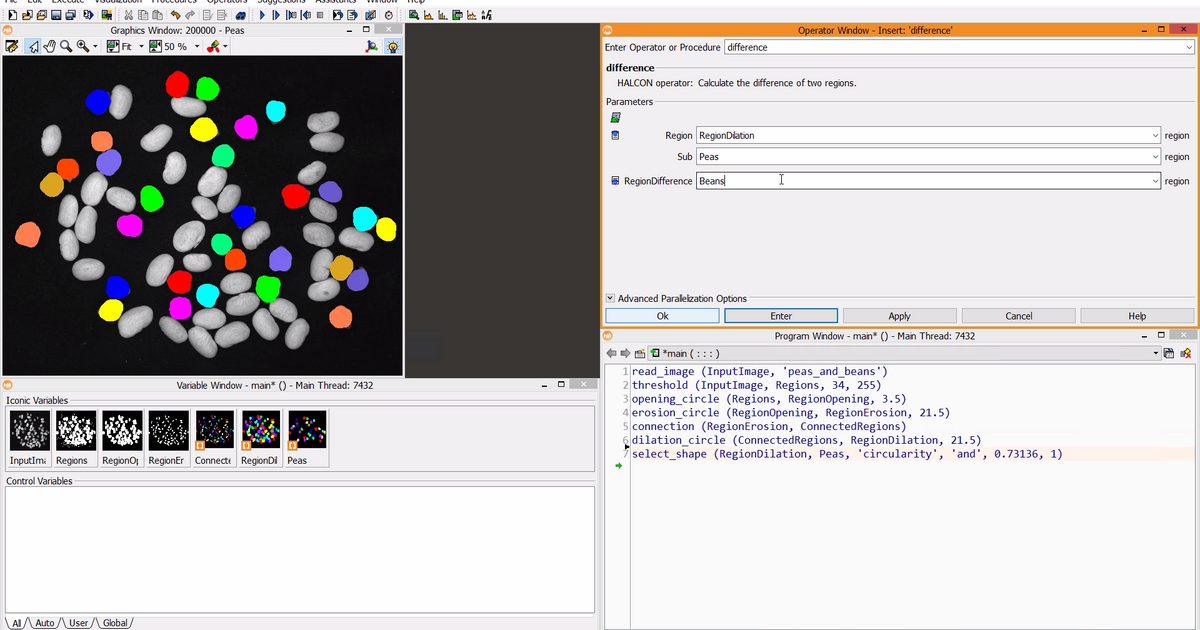Select the hand pan tool in Graphics Window

(x=49, y=47)
